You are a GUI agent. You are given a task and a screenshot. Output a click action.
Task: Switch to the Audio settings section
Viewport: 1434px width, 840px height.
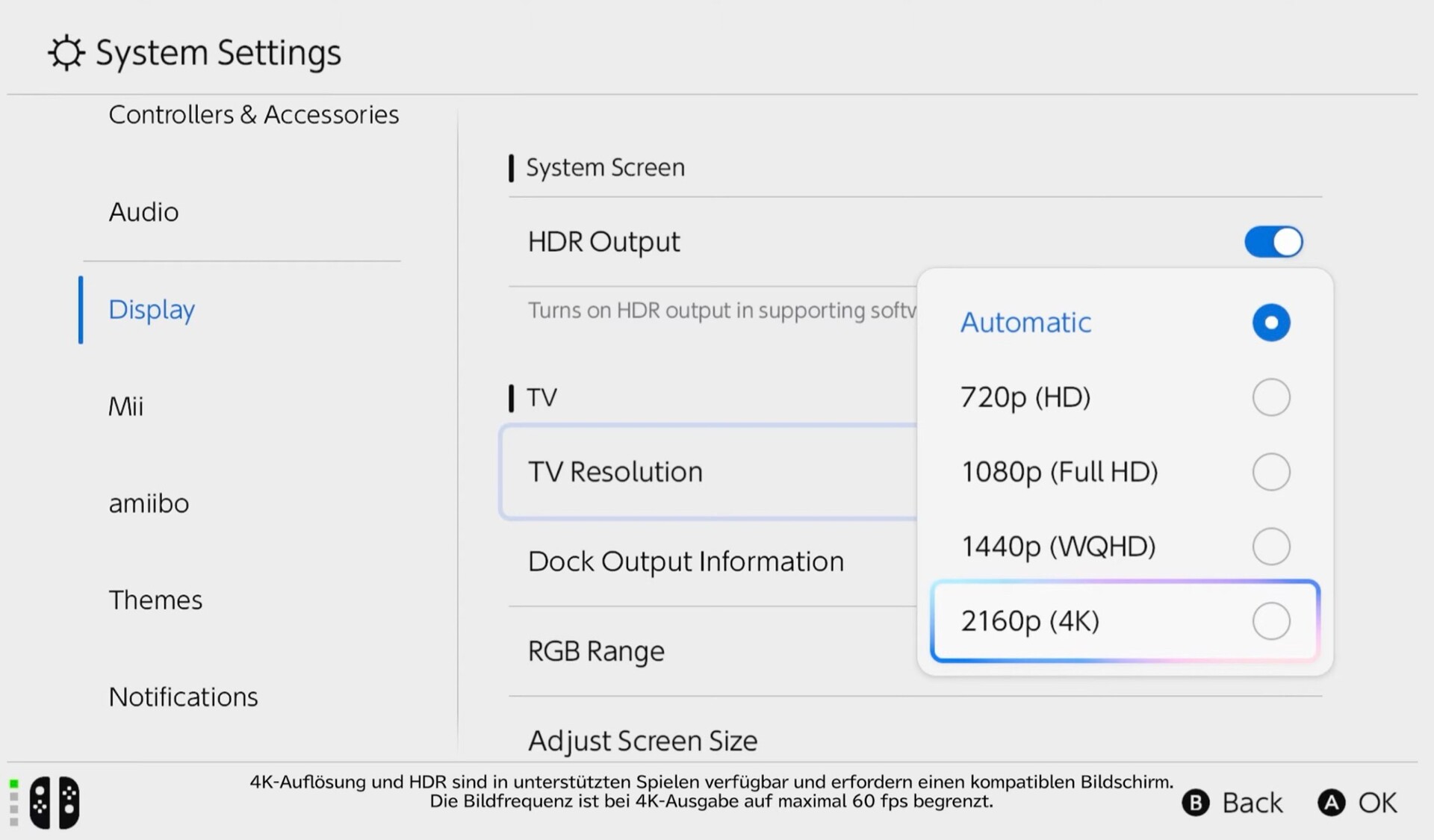[143, 212]
